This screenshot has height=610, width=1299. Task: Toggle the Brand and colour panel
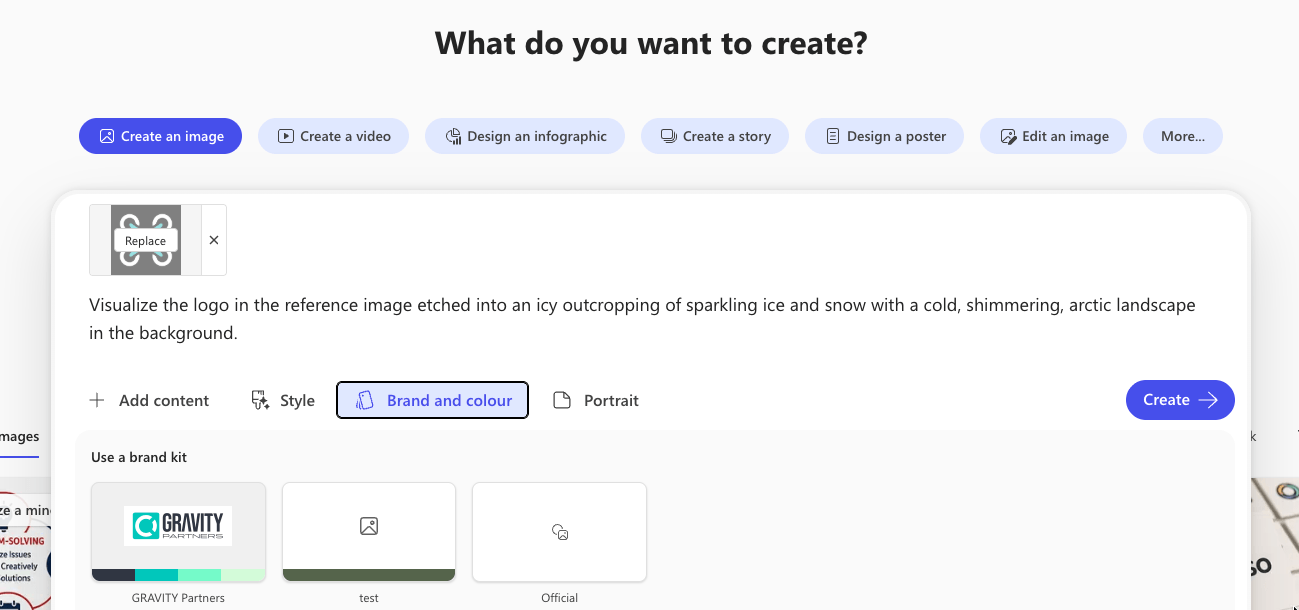(x=432, y=400)
